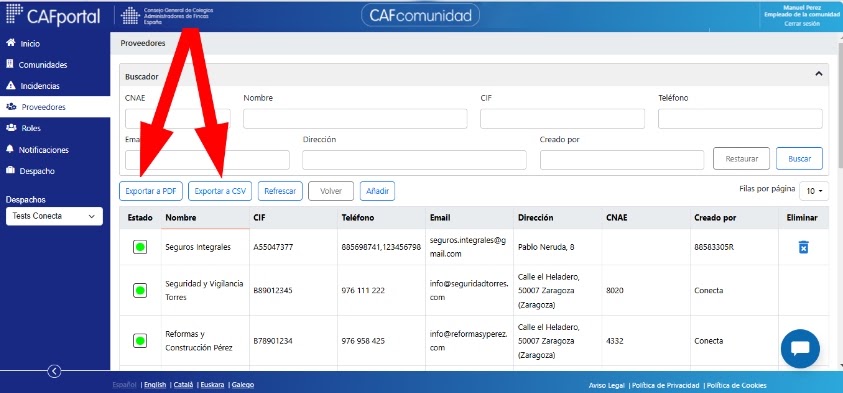Screen dimensions: 843x393
Task: Click the vertical page scrollbar
Action: coord(840,202)
